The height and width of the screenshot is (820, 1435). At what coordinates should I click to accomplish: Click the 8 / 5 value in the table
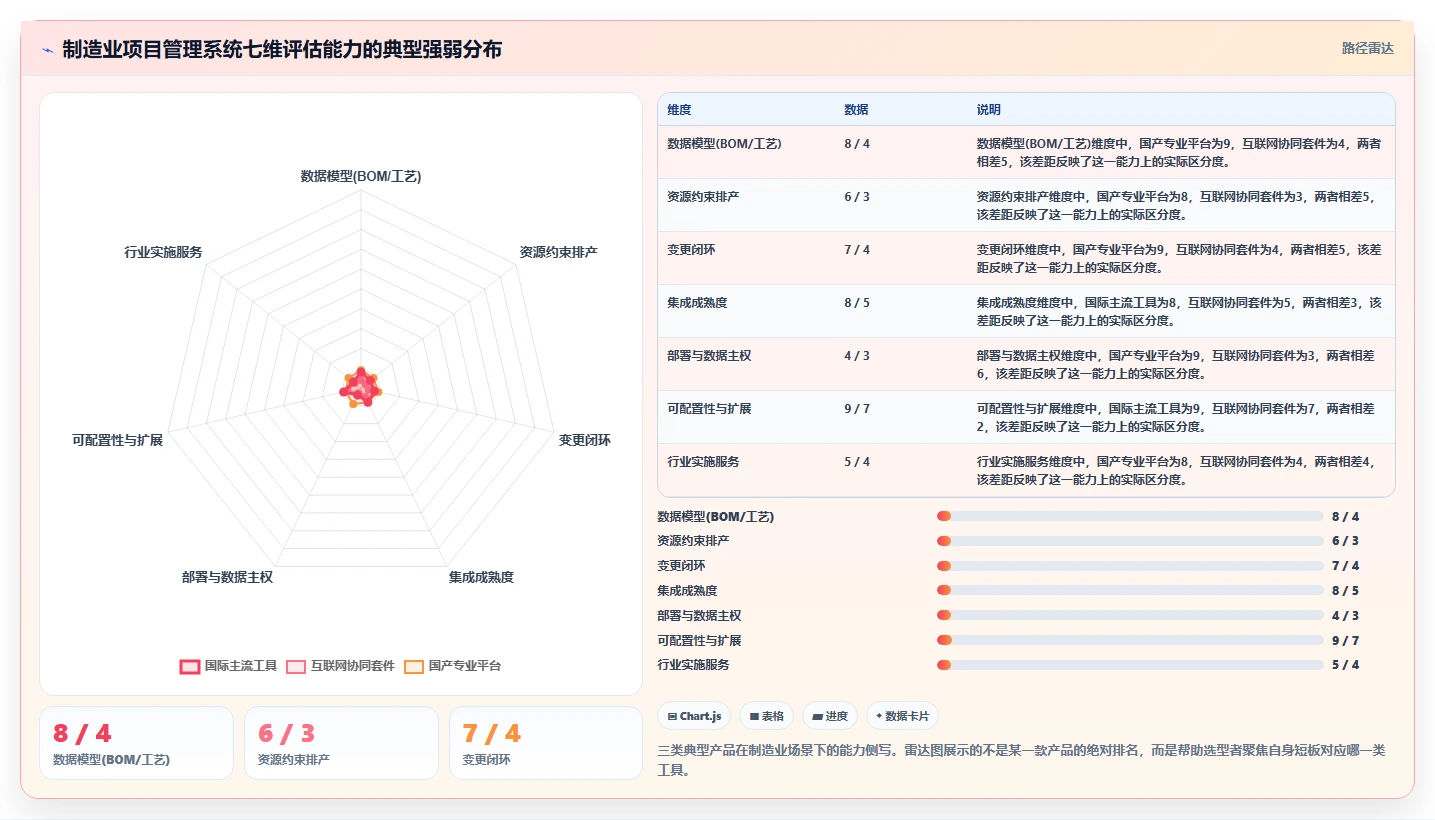(x=857, y=302)
